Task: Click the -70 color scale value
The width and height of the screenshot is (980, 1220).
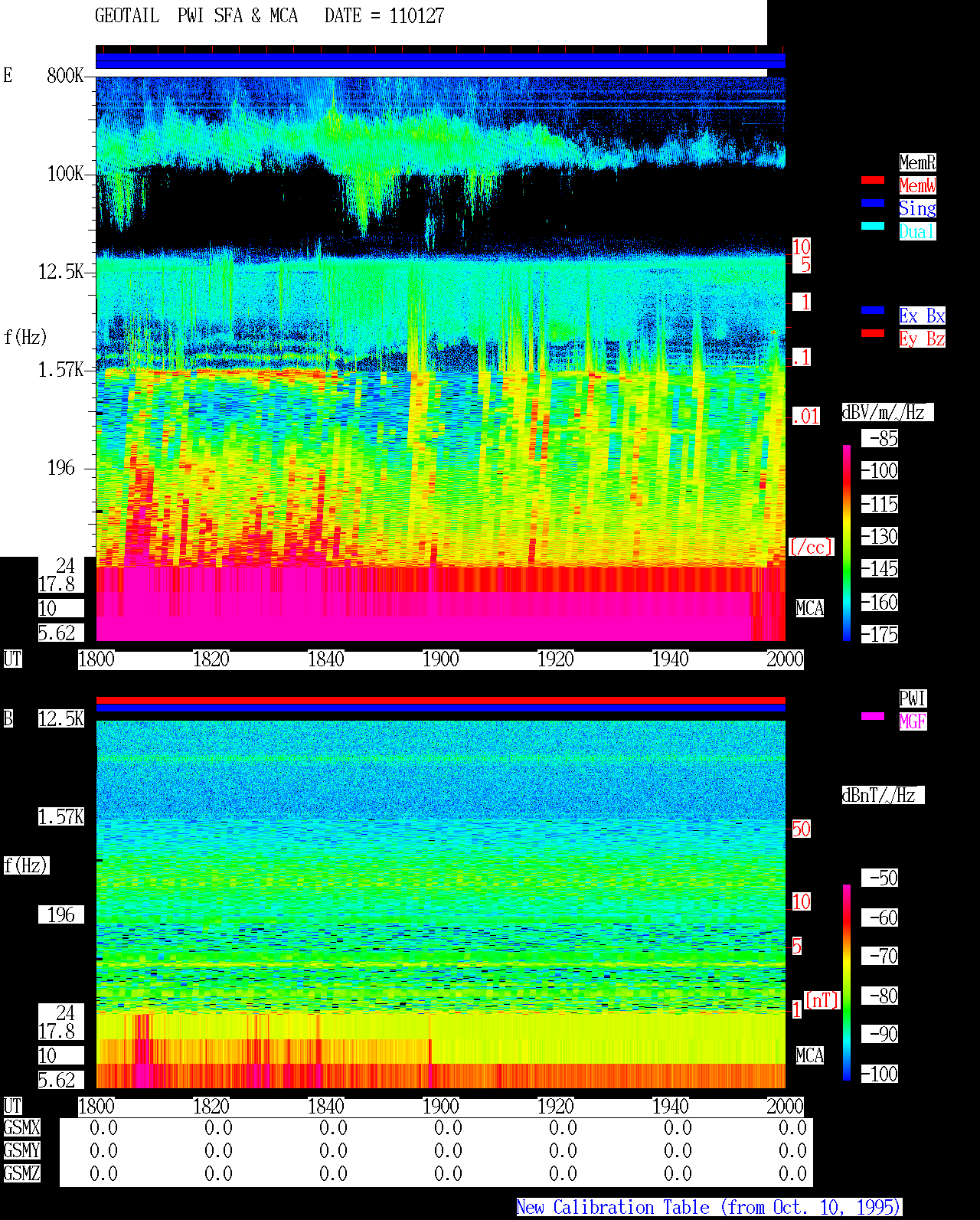Action: 880,956
